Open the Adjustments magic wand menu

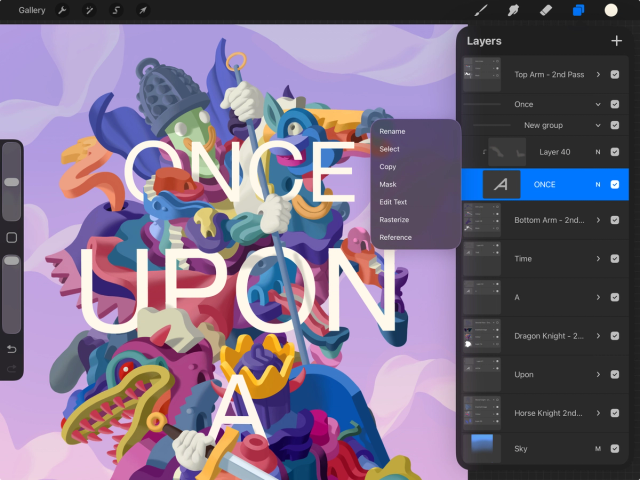89,10
